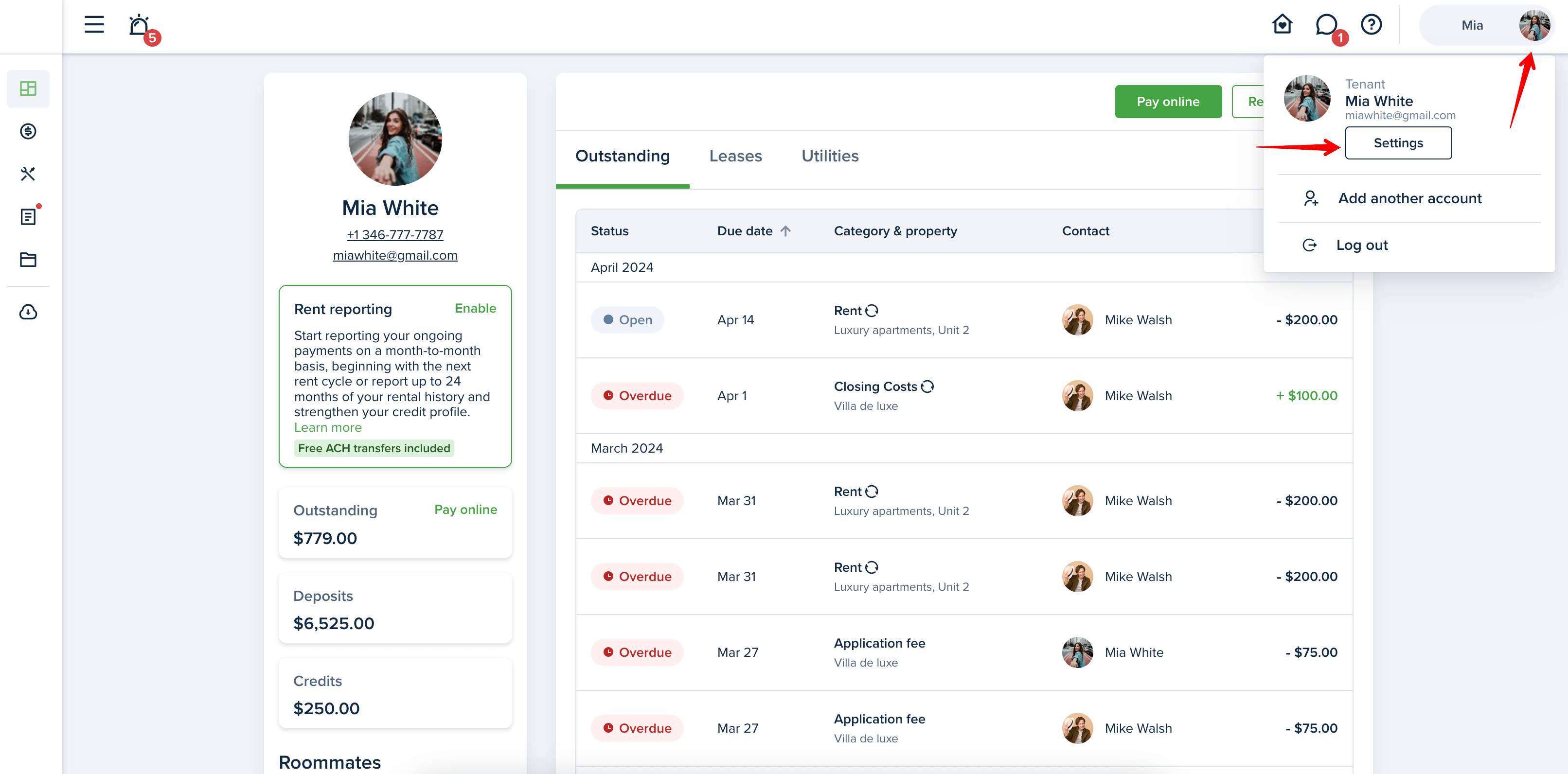Click Closing Costs invoice title
The image size is (1568, 774).
875,387
